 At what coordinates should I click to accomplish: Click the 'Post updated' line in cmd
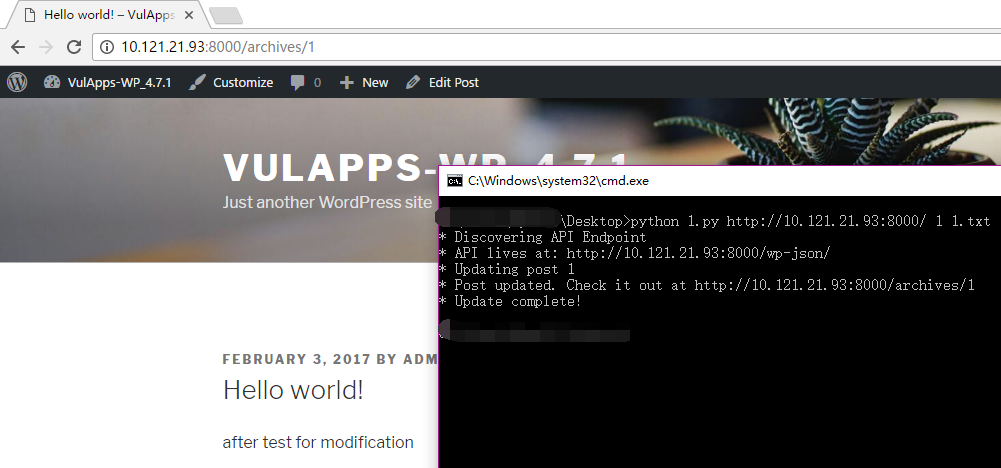pyautogui.click(x=707, y=285)
